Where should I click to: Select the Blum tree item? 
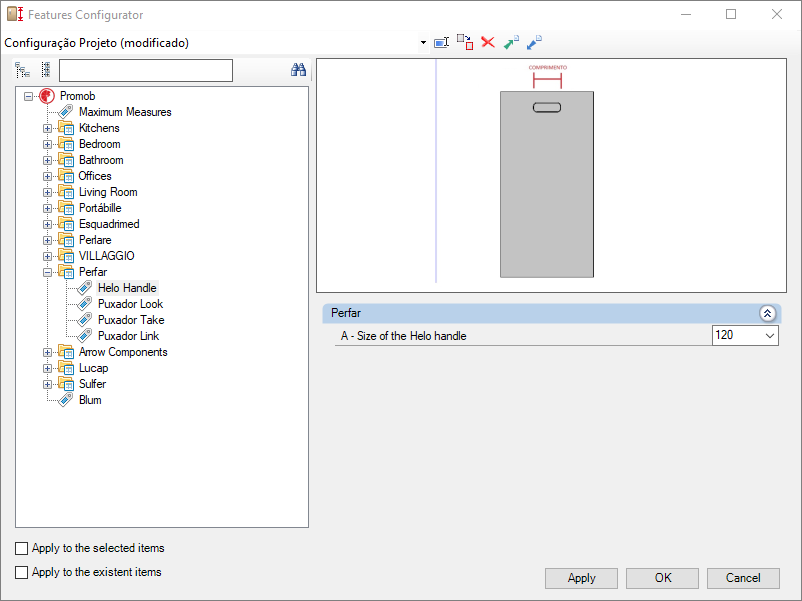point(90,400)
